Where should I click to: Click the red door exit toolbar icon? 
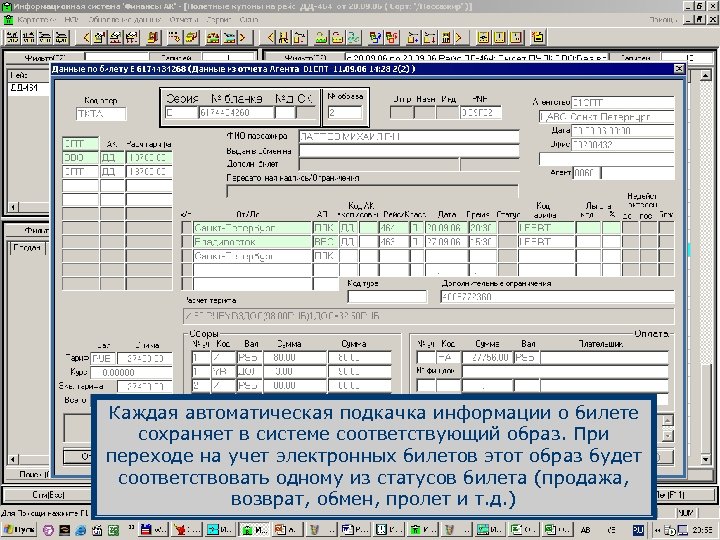tap(154, 38)
